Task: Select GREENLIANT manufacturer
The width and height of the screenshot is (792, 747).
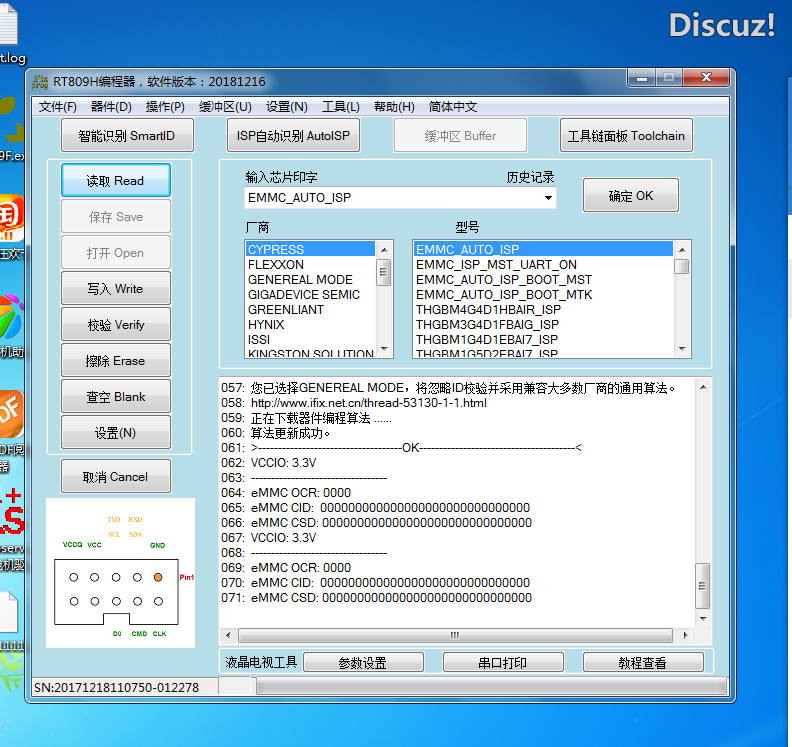Action: click(310, 310)
